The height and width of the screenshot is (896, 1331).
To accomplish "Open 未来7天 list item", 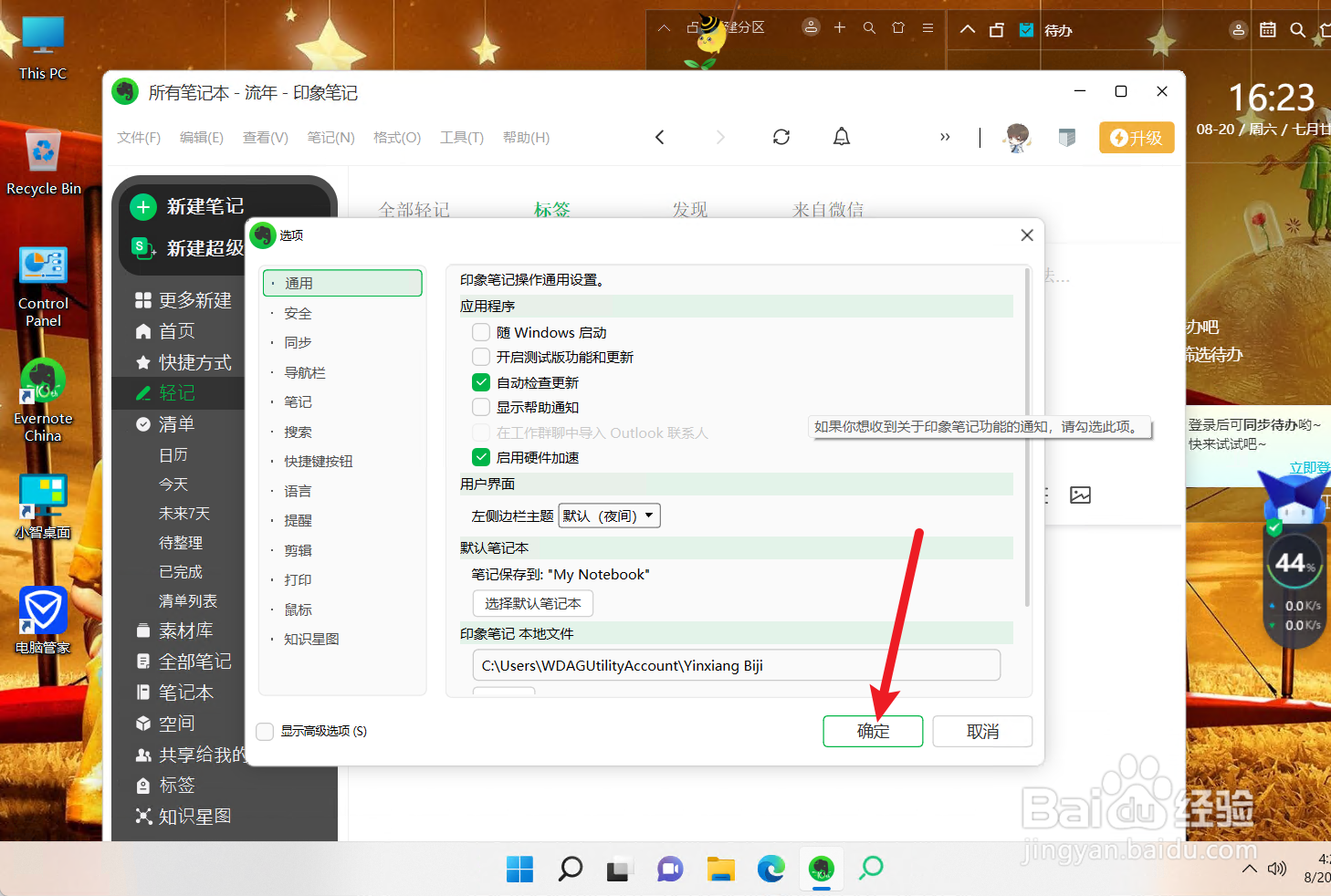I will (184, 513).
